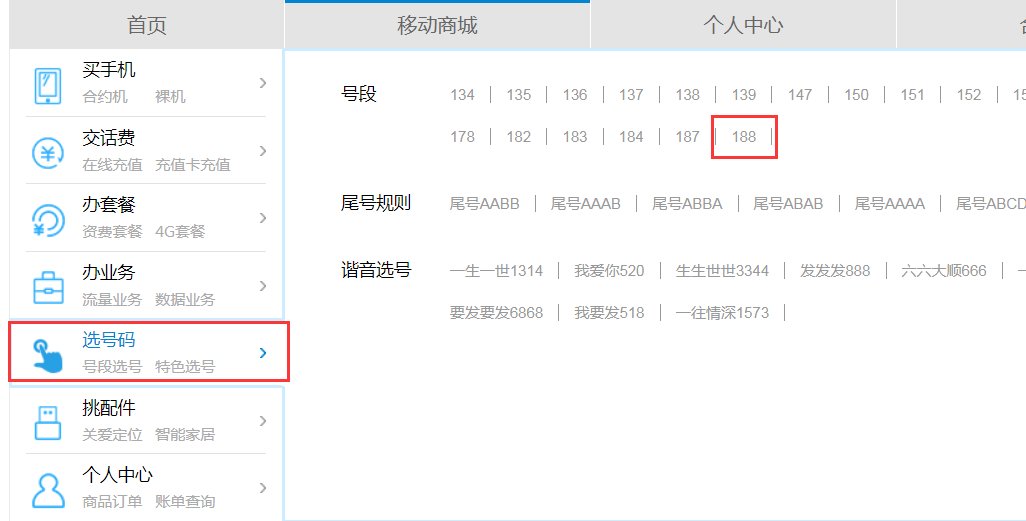Expand the 办套餐 row chevron
Image resolution: width=1026 pixels, height=521 pixels.
262,218
